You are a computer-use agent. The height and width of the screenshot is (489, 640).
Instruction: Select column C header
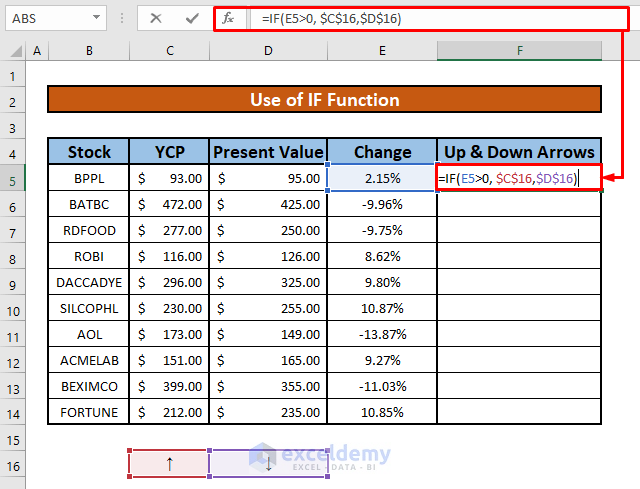tap(169, 50)
